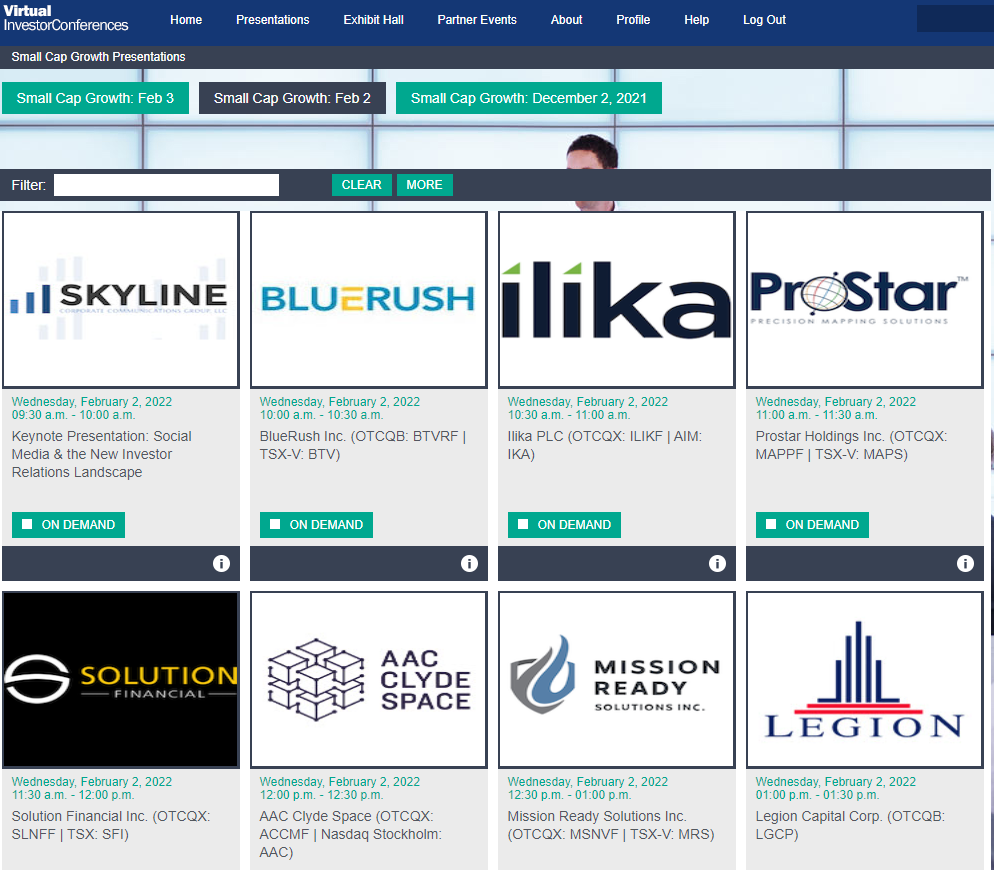Open info icon below BlueRush card
Screen dimensions: 994x870
pyautogui.click(x=469, y=564)
